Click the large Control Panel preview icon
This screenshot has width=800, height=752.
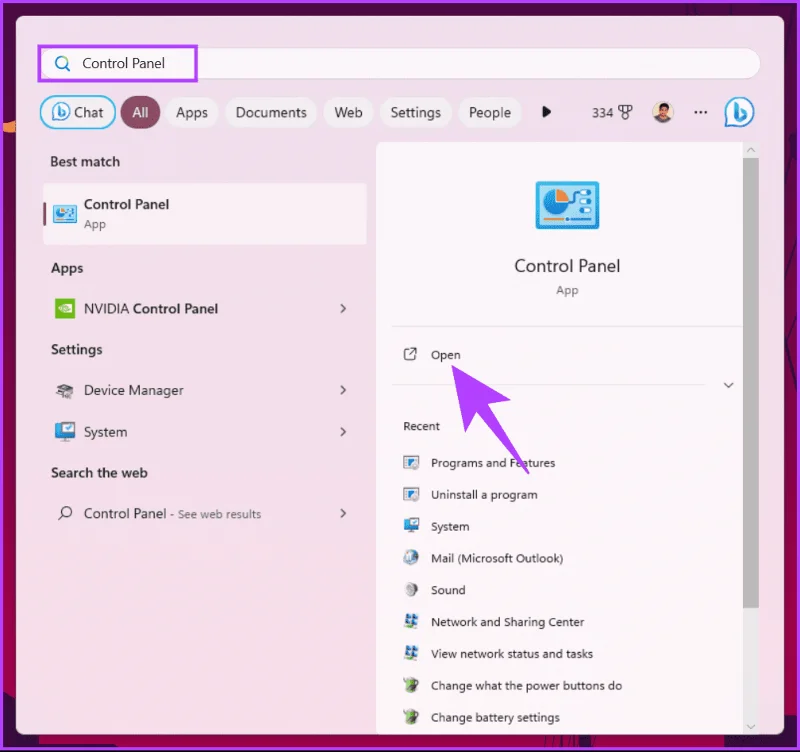tap(567, 205)
